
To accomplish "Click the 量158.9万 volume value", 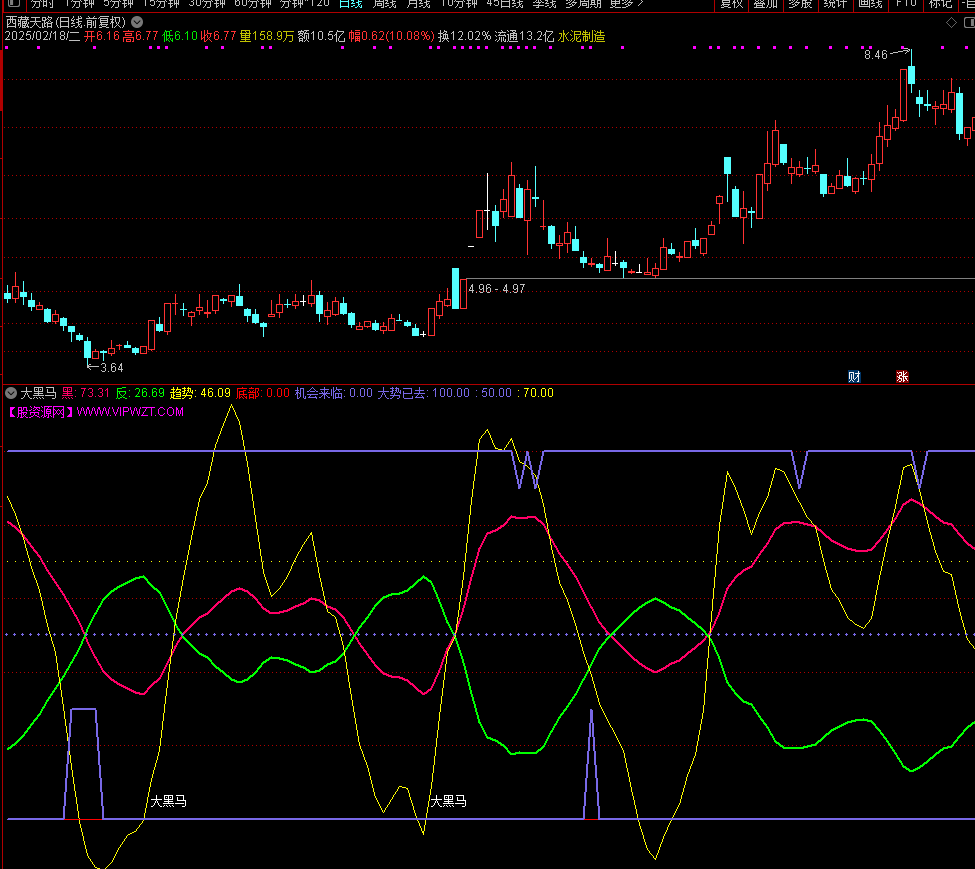I will [267, 37].
